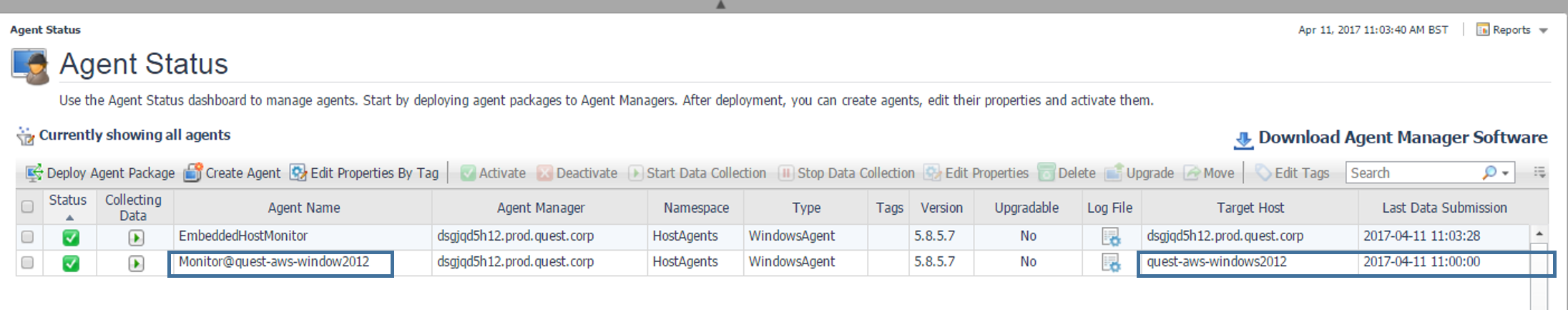Collapse the top panel using the arrow
This screenshot has height=310, width=1568.
click(720, 5)
